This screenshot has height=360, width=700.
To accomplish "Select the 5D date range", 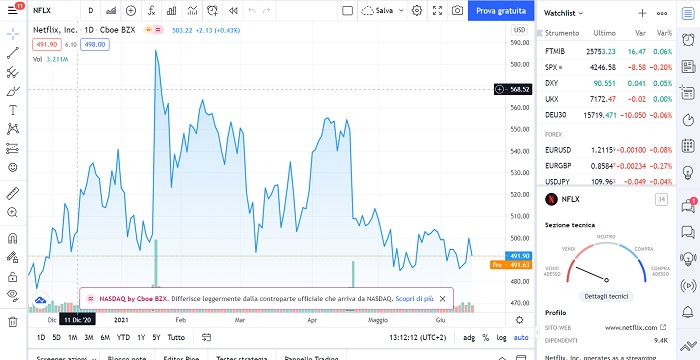I will [x=56, y=338].
